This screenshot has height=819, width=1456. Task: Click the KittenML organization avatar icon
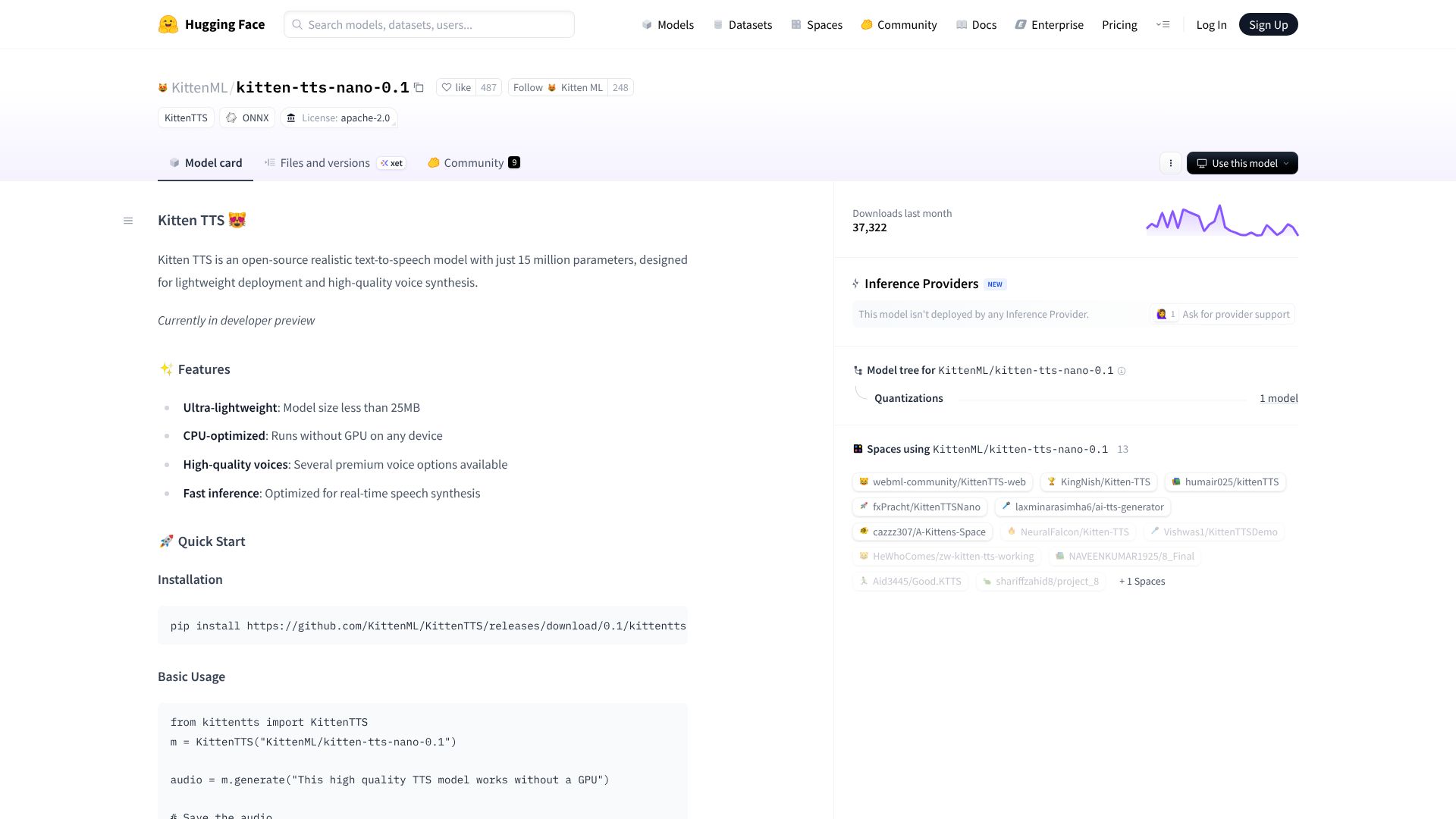click(162, 88)
